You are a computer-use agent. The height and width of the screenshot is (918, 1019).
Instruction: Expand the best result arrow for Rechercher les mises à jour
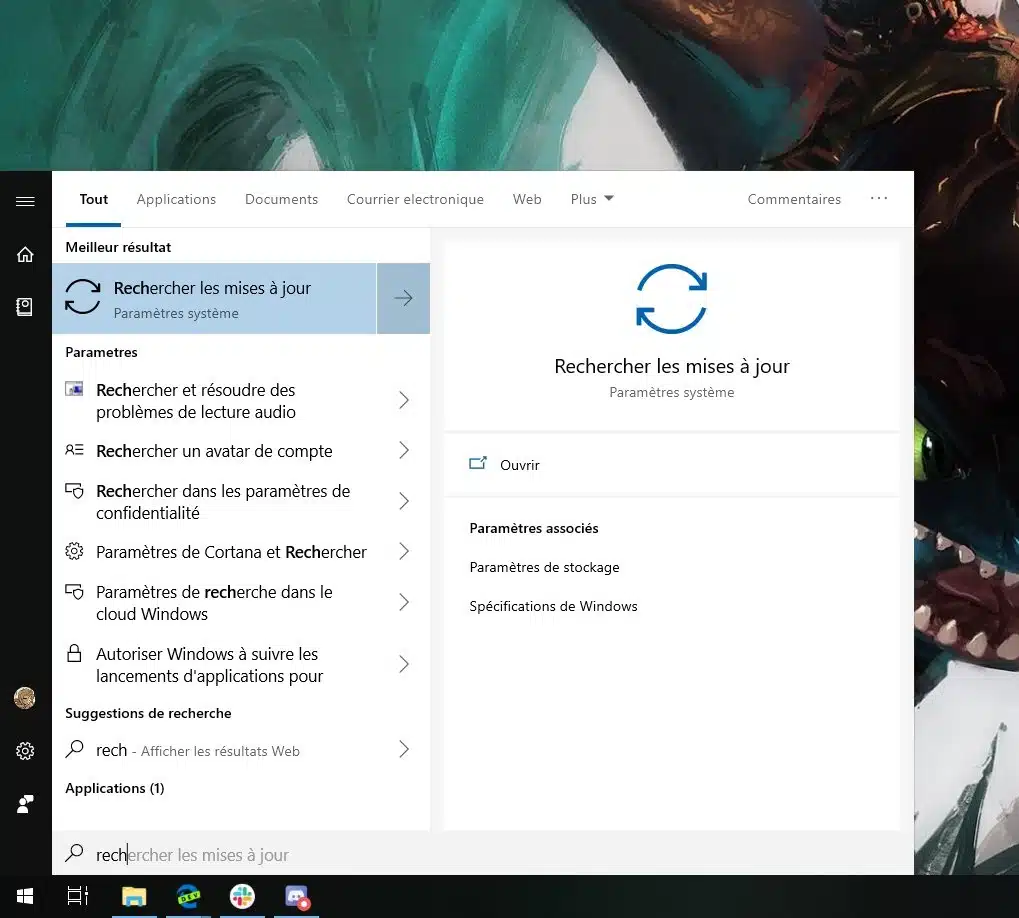click(404, 298)
